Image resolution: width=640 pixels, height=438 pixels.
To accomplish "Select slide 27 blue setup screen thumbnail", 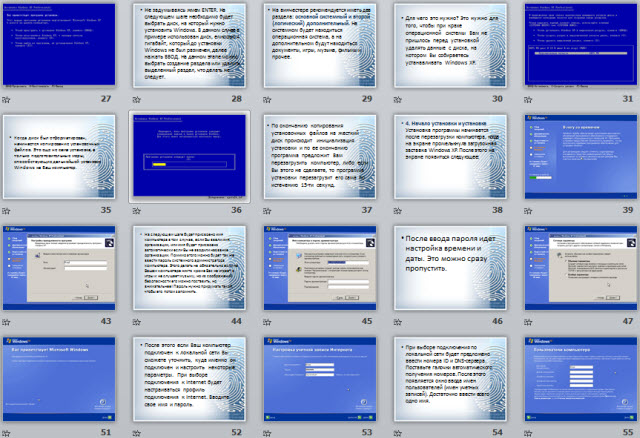I will click(56, 47).
